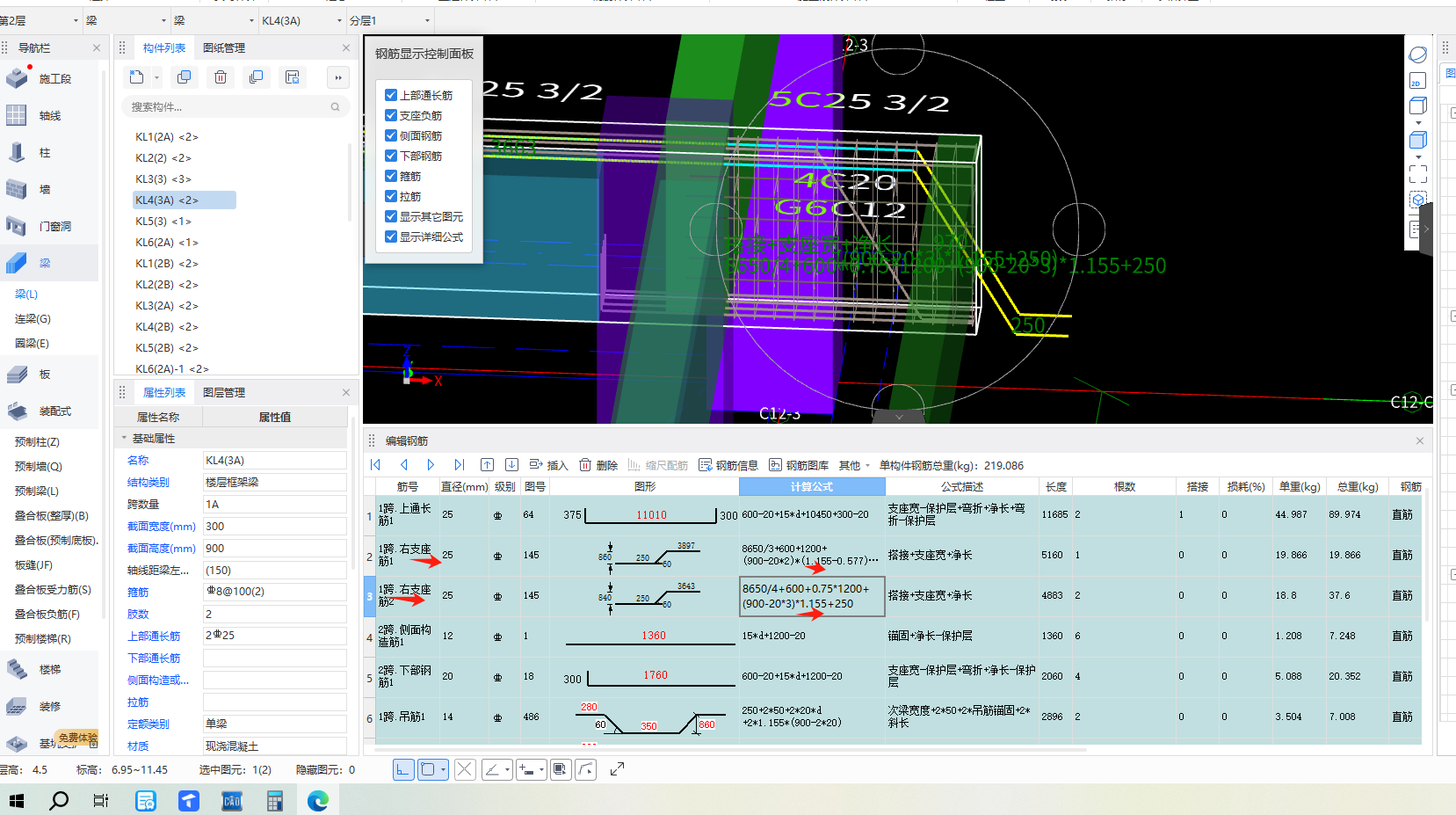Go to previous rebar record icon

click(404, 465)
